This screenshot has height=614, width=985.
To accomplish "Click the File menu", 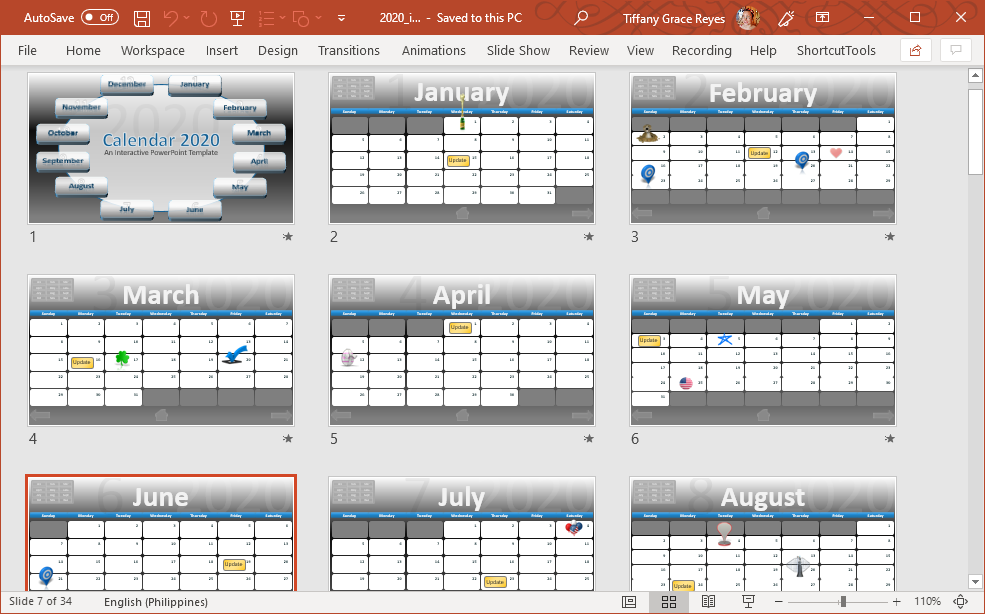I will pyautogui.click(x=27, y=50).
